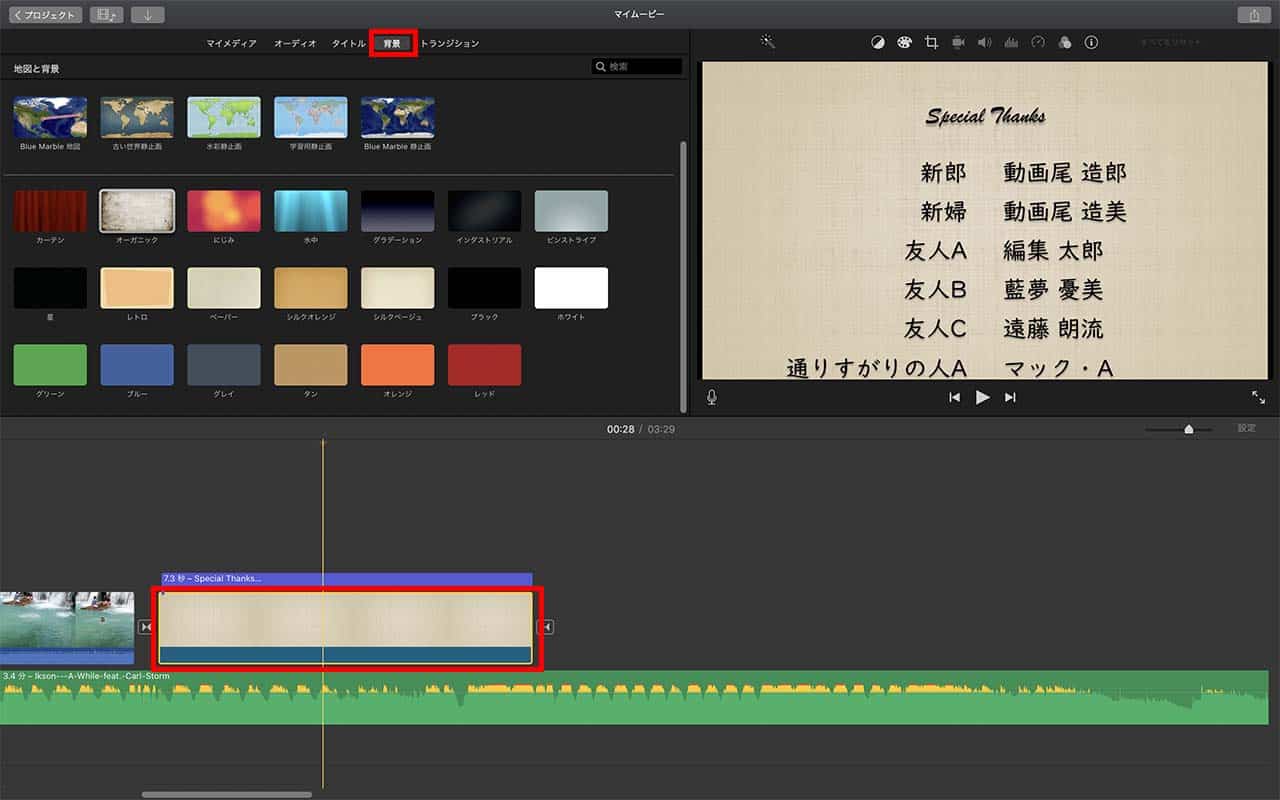Go back to プロジェクト list
This screenshot has width=1280, height=800.
46,15
